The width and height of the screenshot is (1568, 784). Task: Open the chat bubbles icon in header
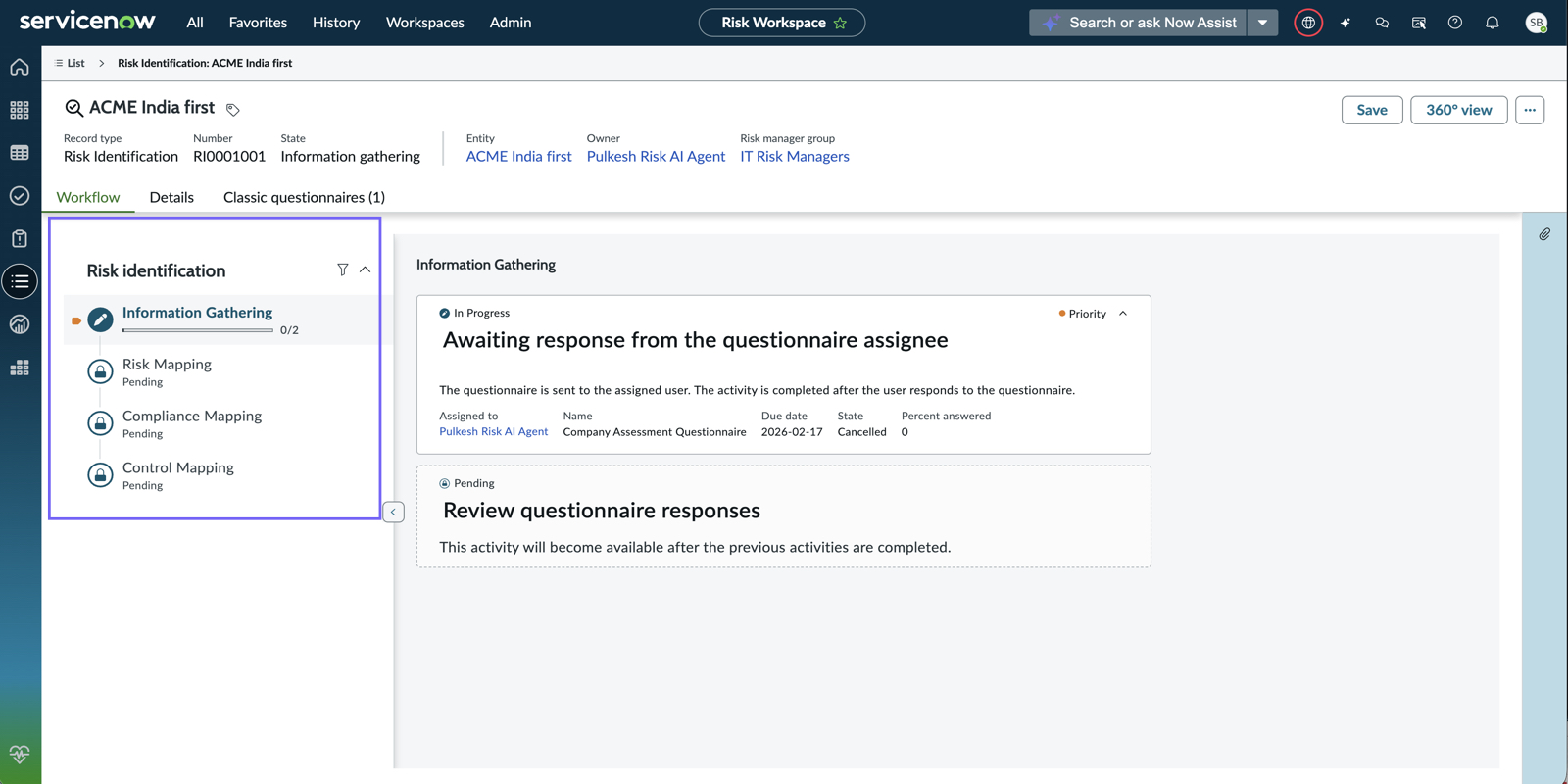pyautogui.click(x=1382, y=23)
